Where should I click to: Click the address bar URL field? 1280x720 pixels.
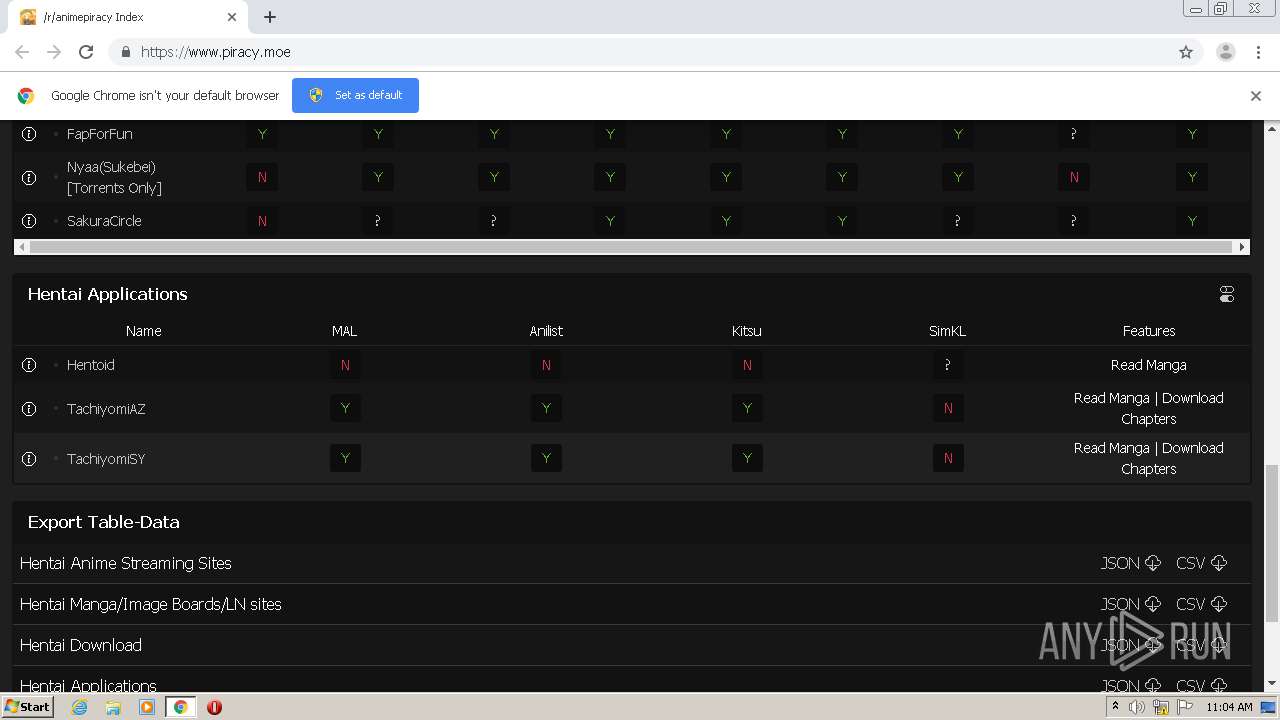tap(640, 52)
